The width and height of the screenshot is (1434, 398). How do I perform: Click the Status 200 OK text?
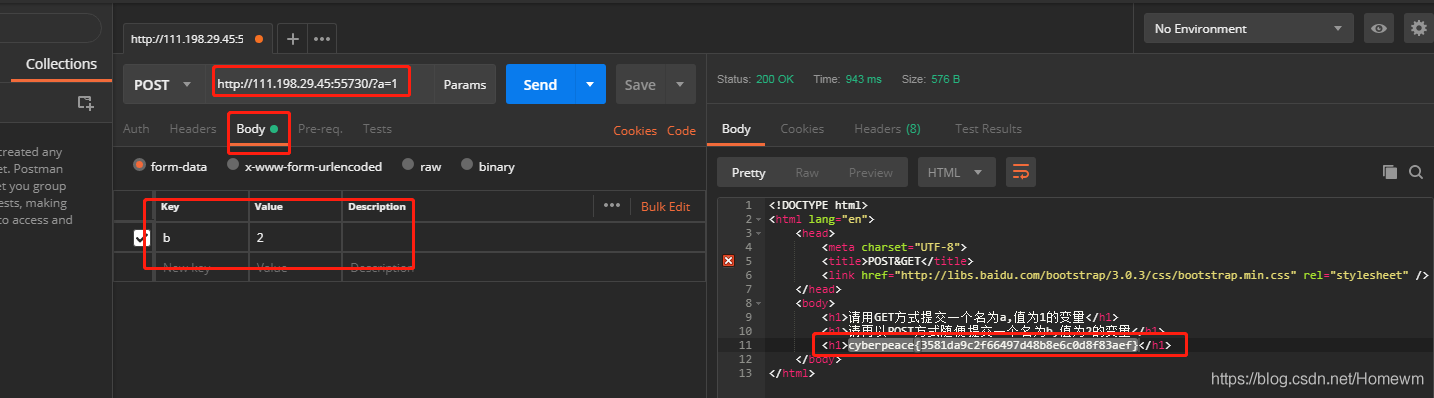click(x=755, y=79)
